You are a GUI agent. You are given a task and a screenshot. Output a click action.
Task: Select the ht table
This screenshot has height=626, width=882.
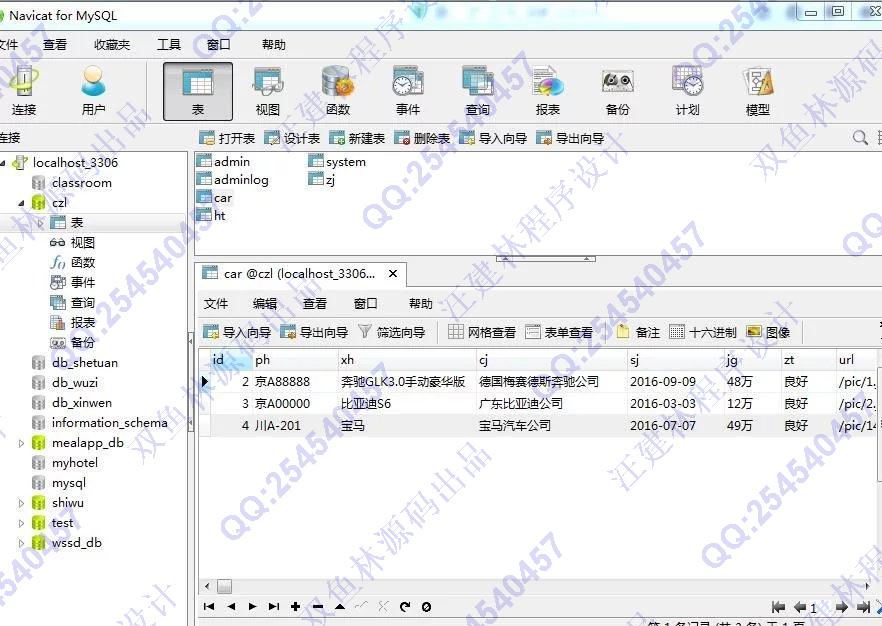click(212, 215)
